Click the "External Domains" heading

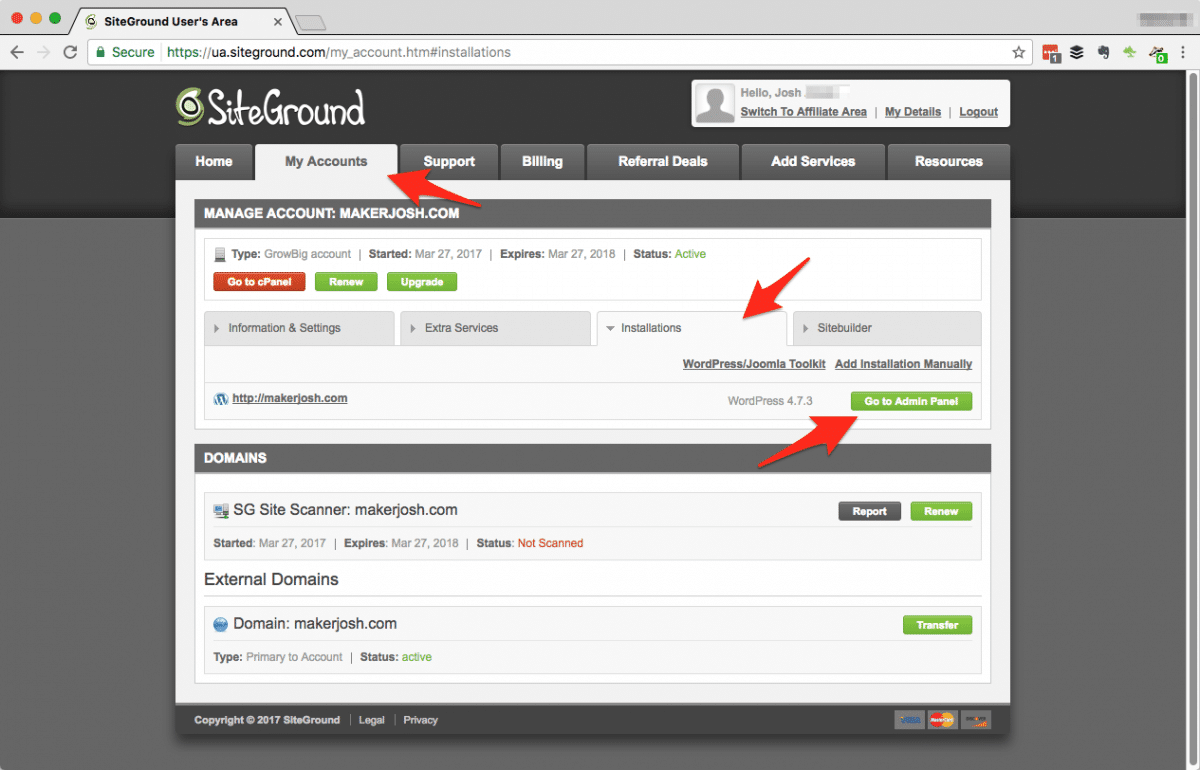click(x=271, y=580)
